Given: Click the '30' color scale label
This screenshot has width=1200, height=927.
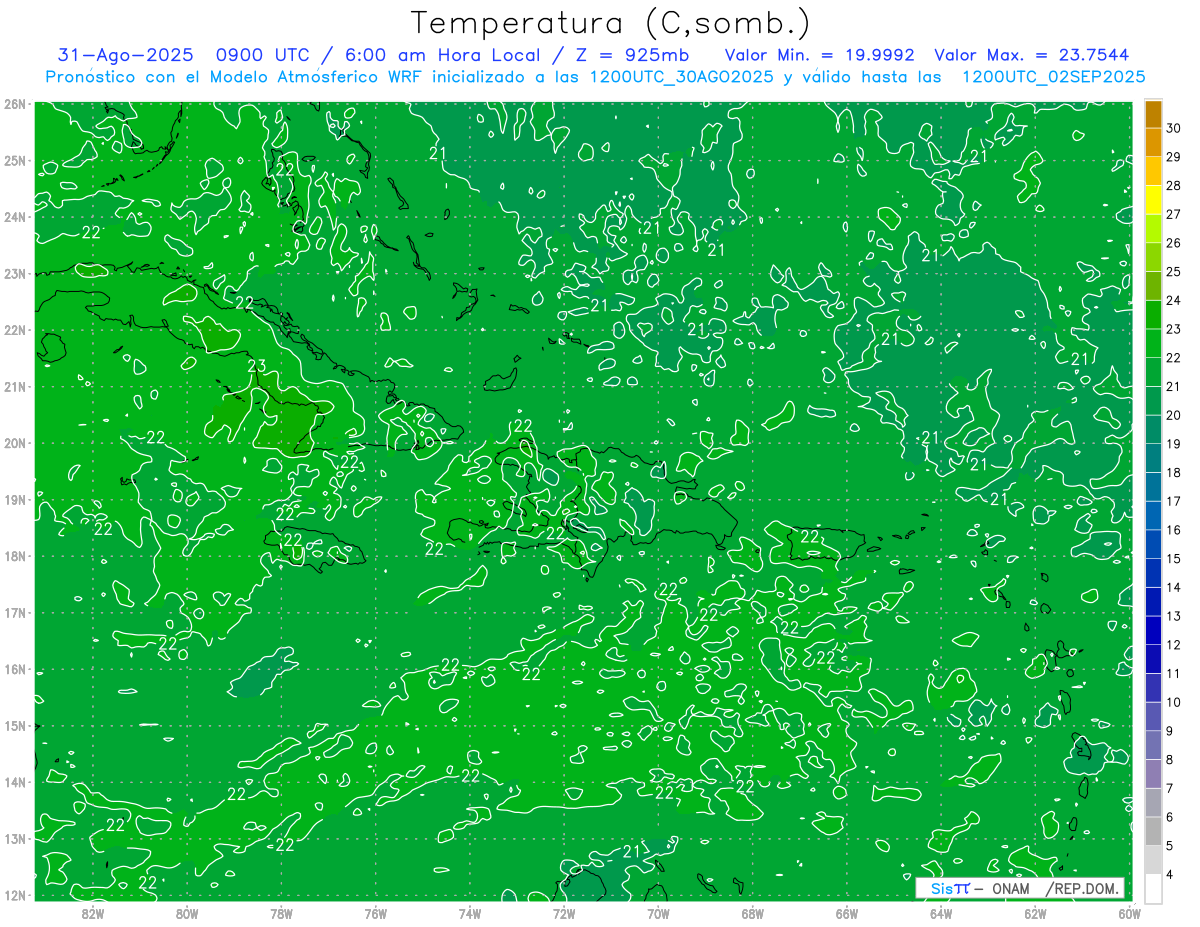Looking at the screenshot, I should point(1174,128).
